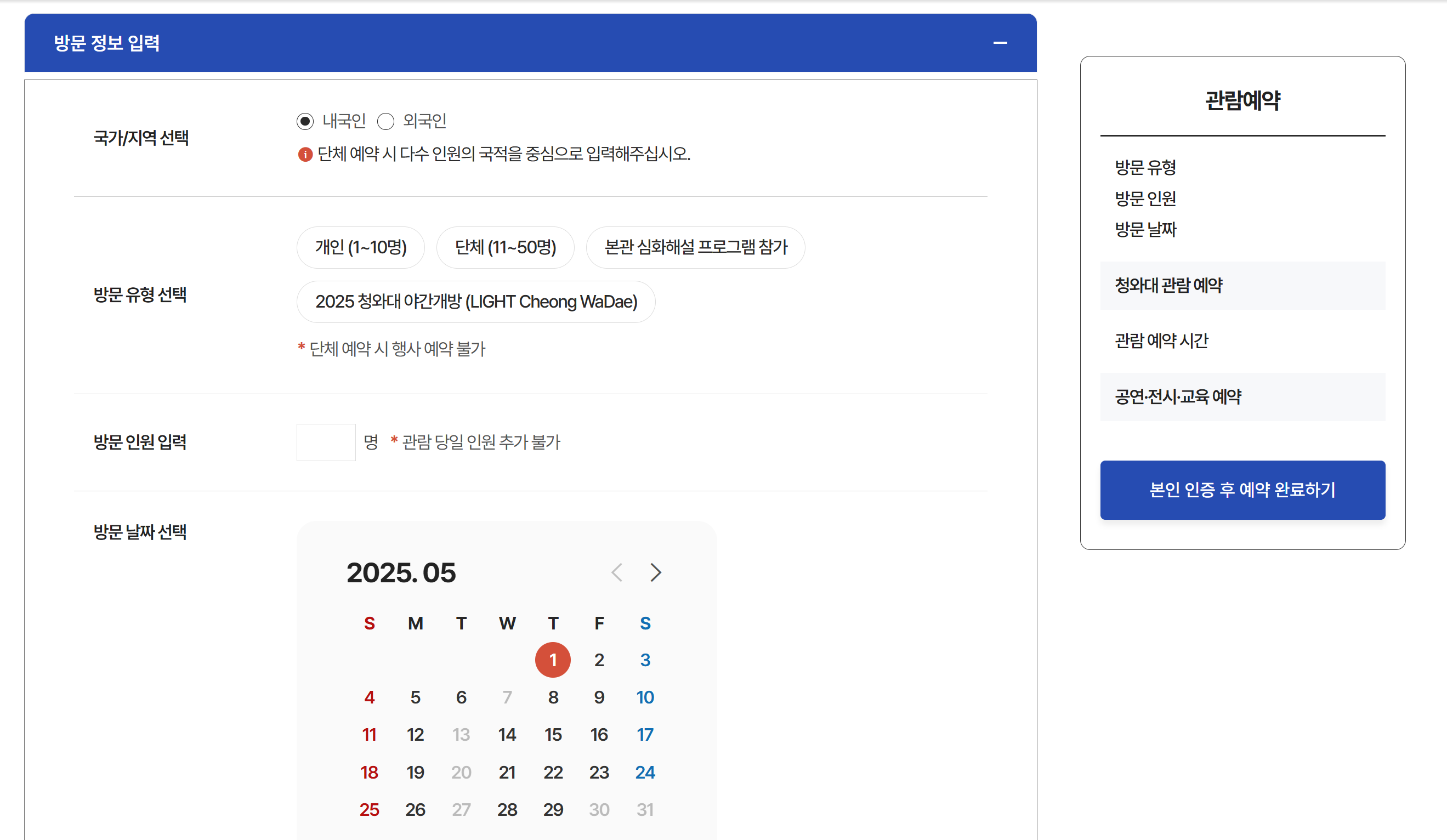Choose 개인 (1~10명) visit type
Screen dimensions: 1447x840
pos(361,247)
